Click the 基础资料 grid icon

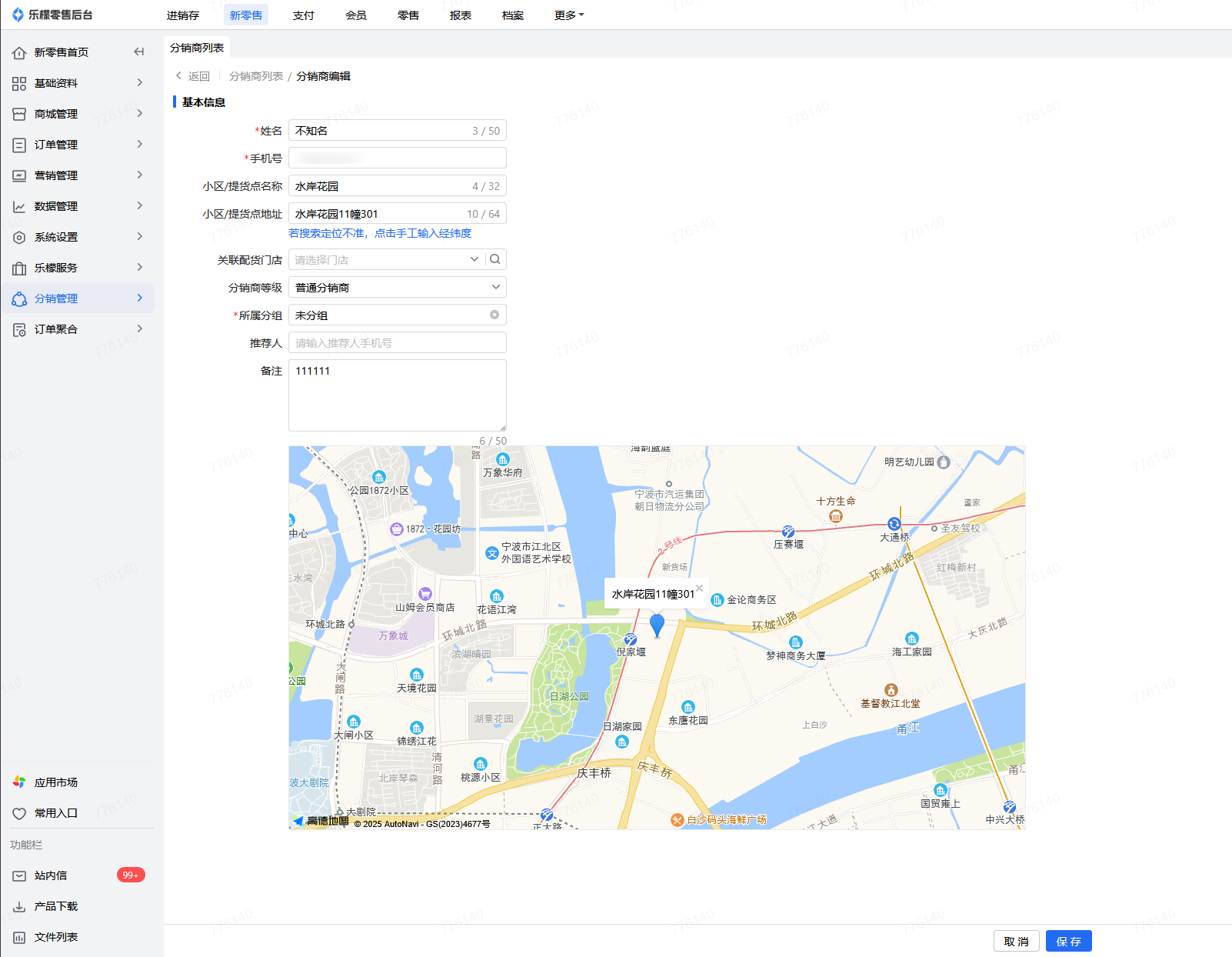pyautogui.click(x=19, y=83)
